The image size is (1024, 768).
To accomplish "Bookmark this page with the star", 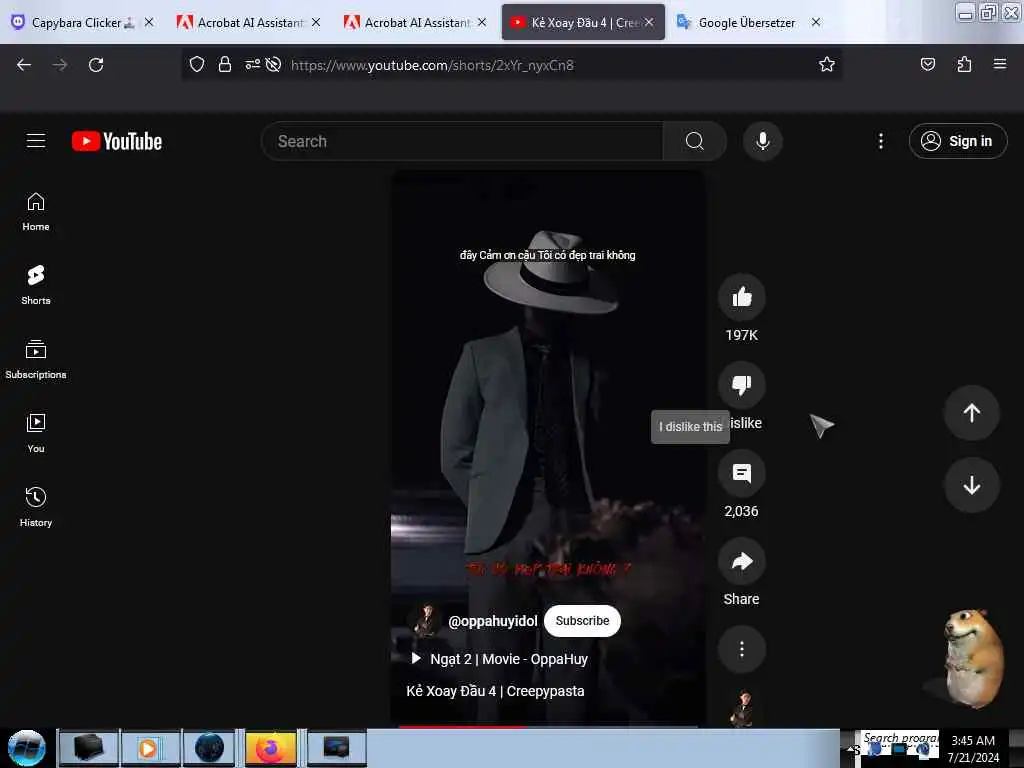I will coord(827,64).
